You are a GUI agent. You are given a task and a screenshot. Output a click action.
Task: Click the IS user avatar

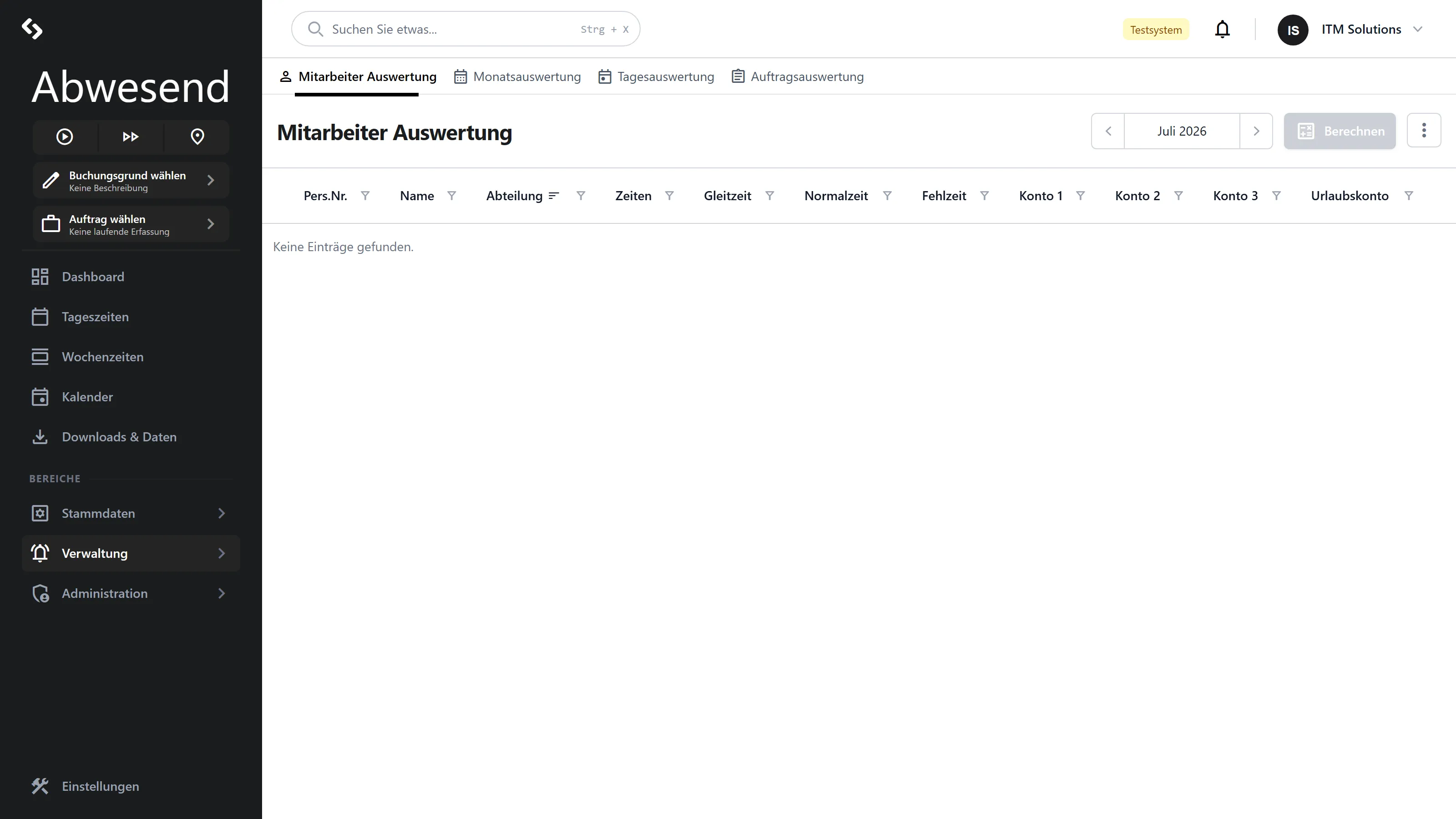point(1293,30)
